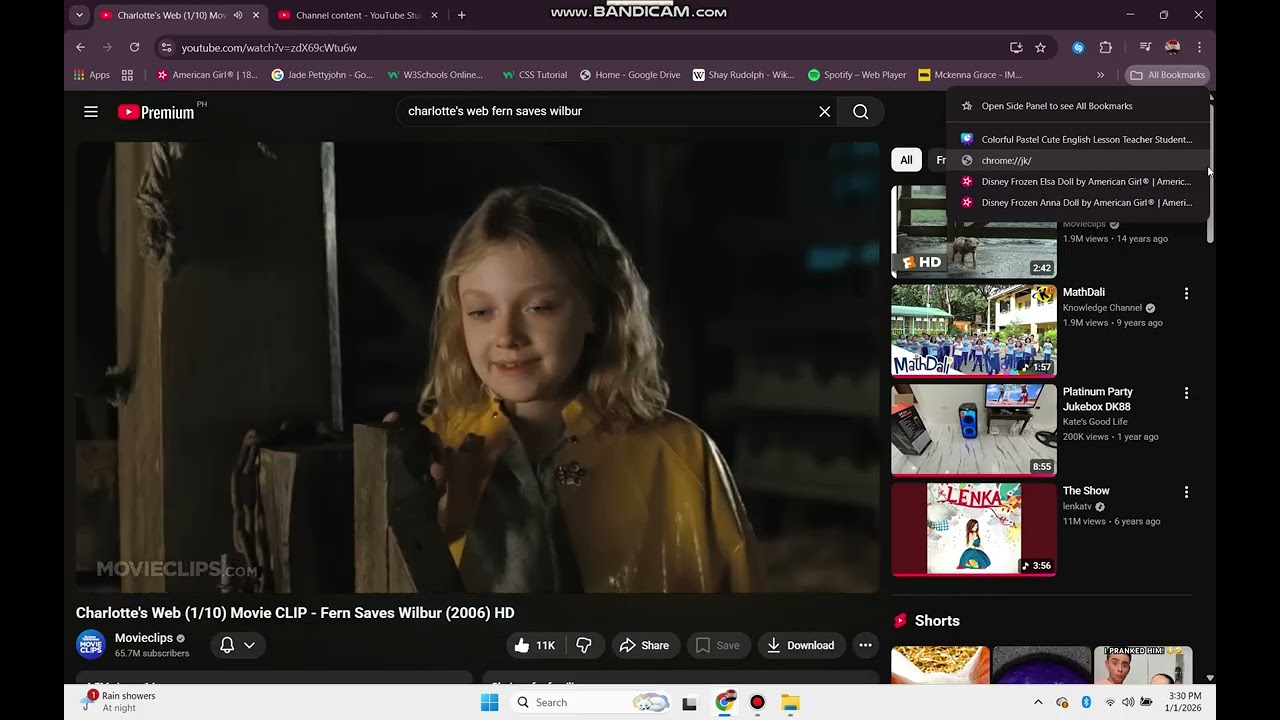Switch to Channel content YouTube Studio tab

(x=356, y=15)
